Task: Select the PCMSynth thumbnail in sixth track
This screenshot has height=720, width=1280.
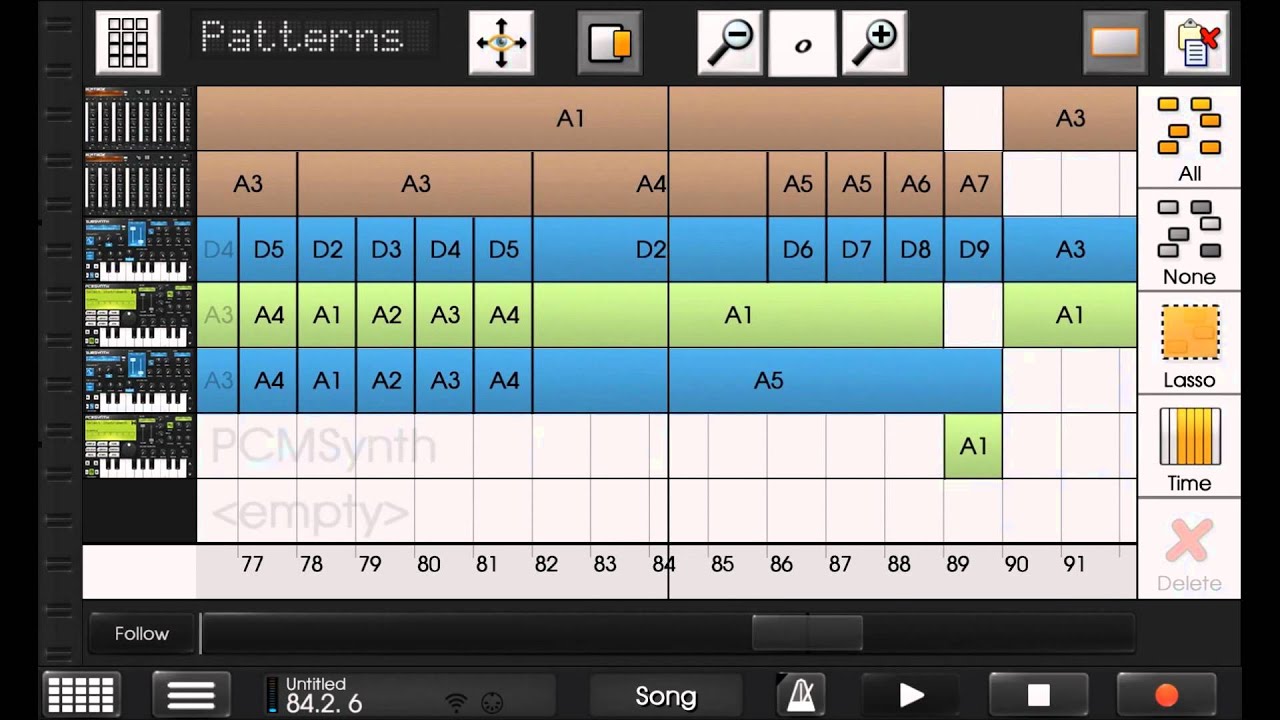Action: pyautogui.click(x=139, y=446)
